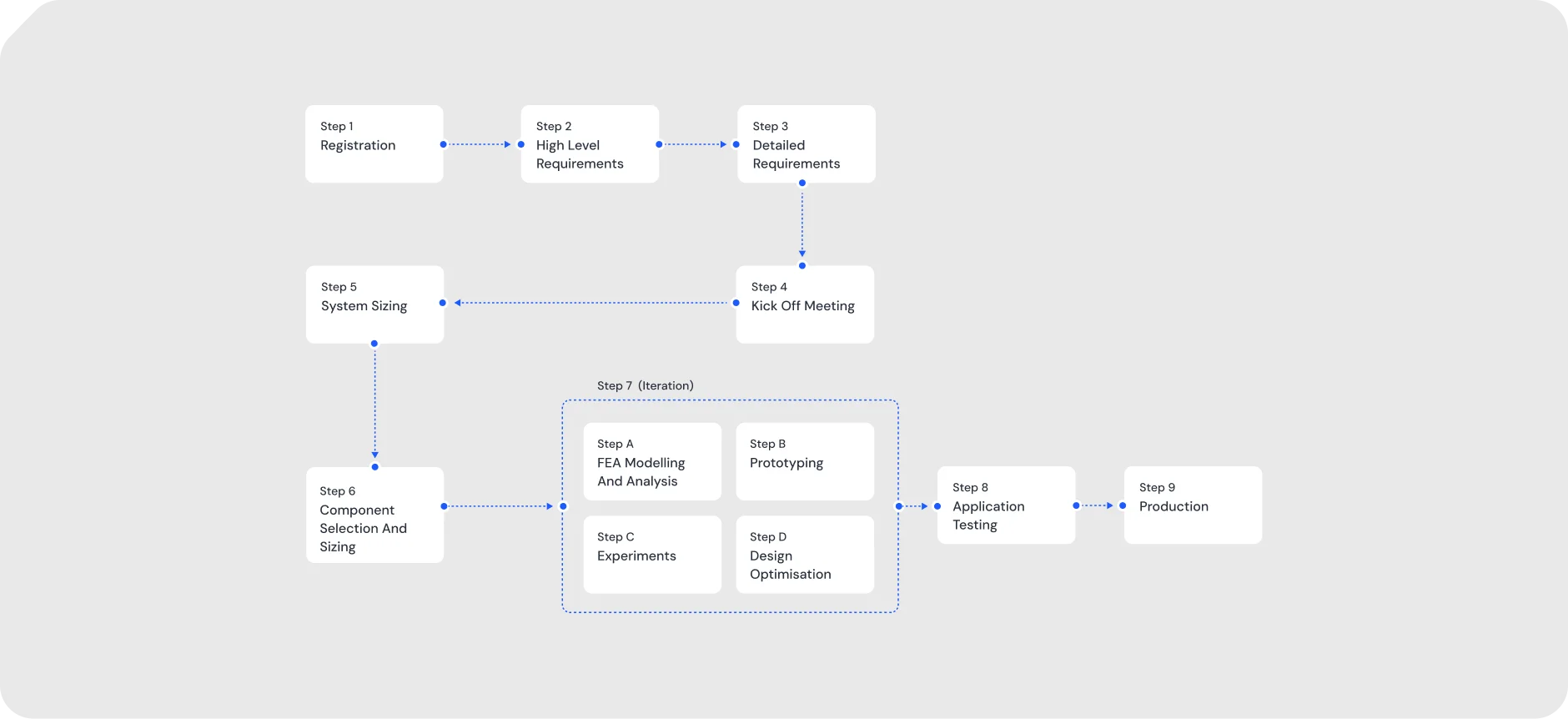This screenshot has height=719, width=1568.
Task: Select the High Level Requirements step
Action: point(590,143)
